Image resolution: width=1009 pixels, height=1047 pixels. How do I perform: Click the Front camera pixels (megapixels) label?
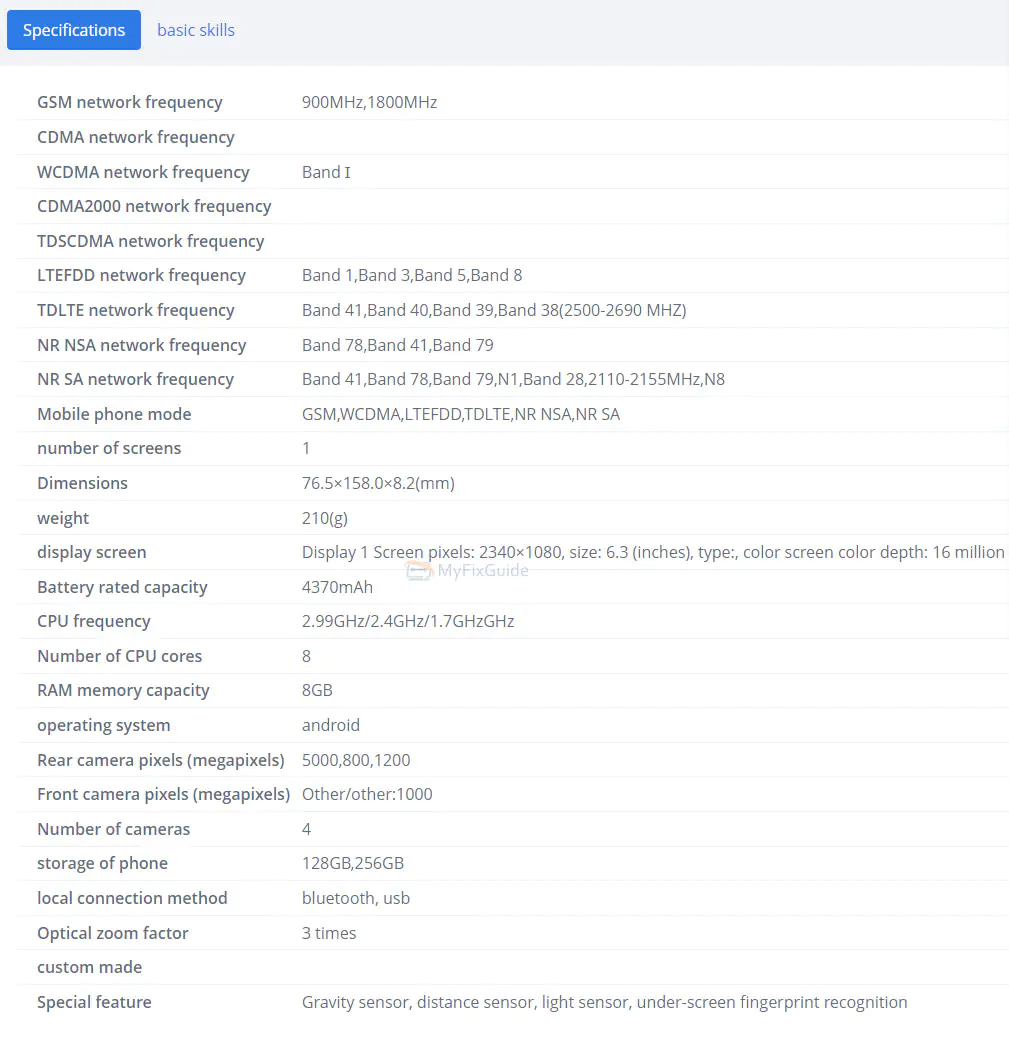(x=164, y=794)
